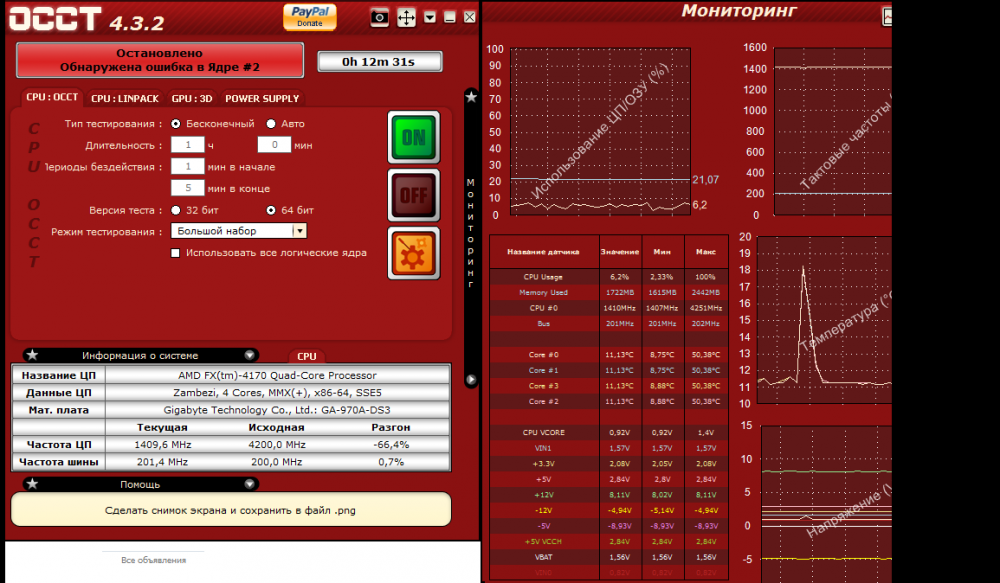The width and height of the screenshot is (1000, 583).
Task: Click the clock frequencies graph
Action: pos(832,131)
